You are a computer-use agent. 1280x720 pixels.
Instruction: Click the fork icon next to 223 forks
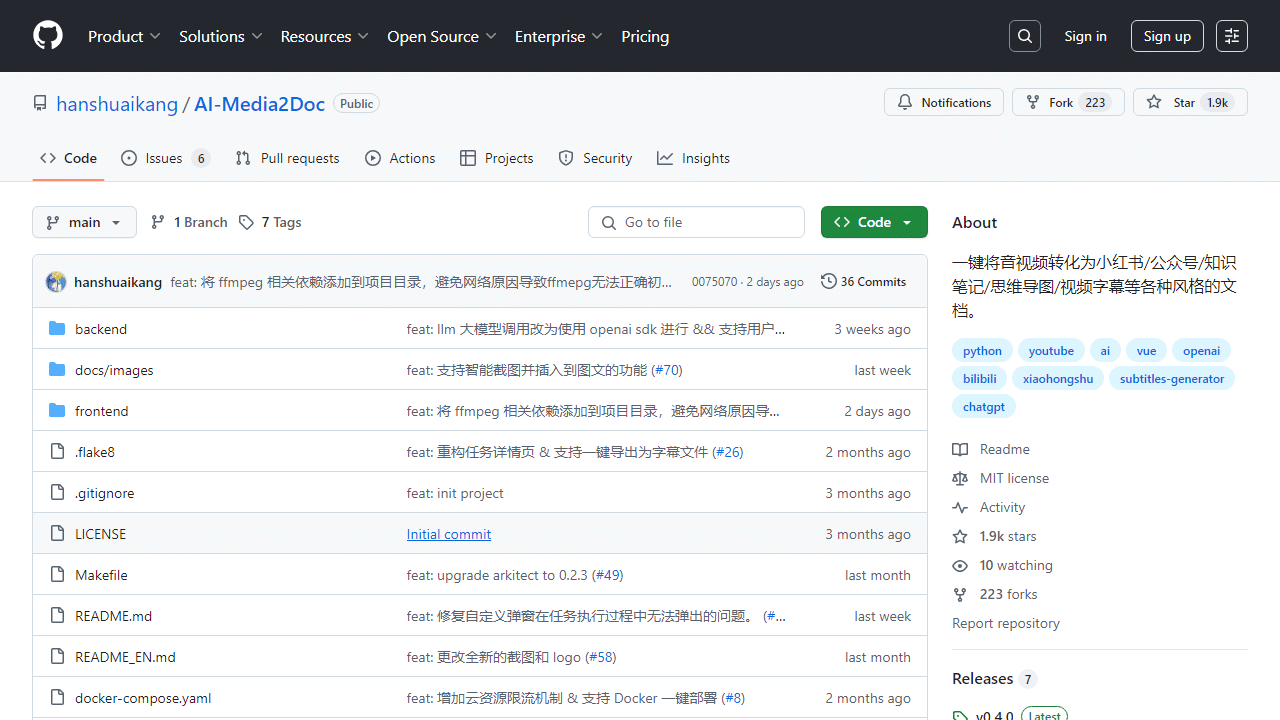point(960,594)
